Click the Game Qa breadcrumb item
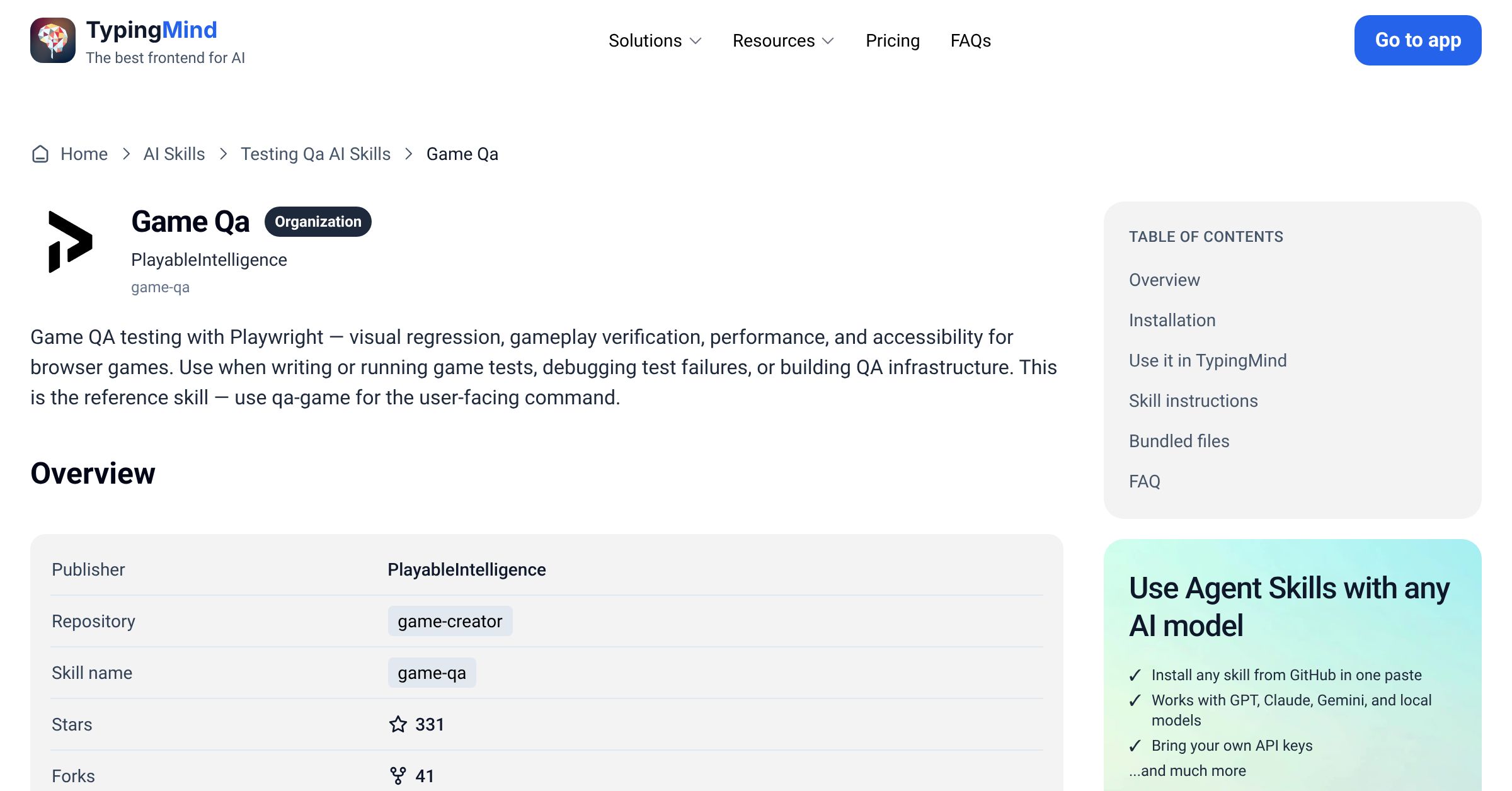The image size is (1512, 791). 462,154
